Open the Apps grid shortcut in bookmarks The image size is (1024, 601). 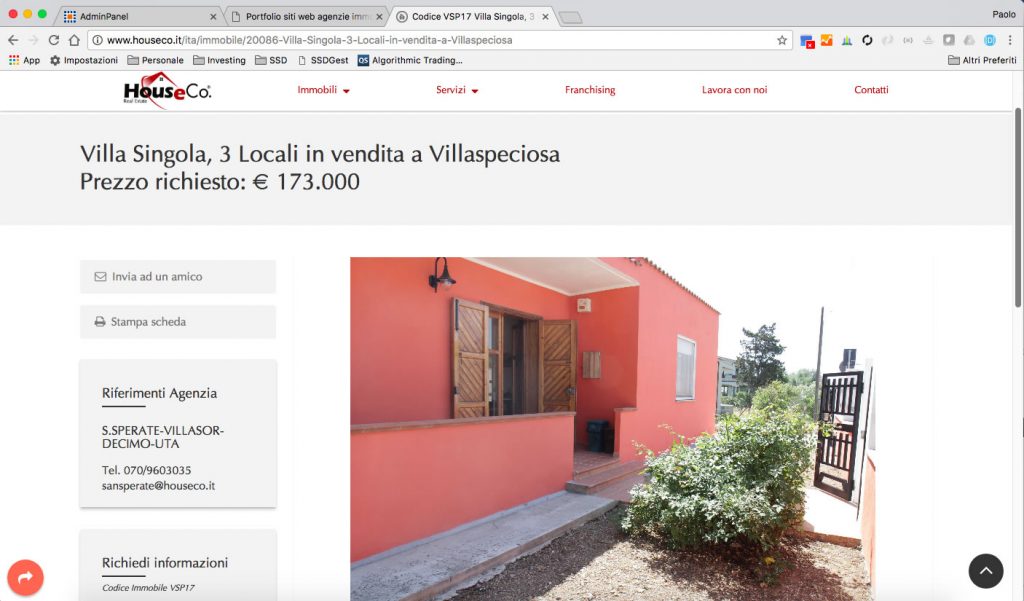click(x=24, y=60)
